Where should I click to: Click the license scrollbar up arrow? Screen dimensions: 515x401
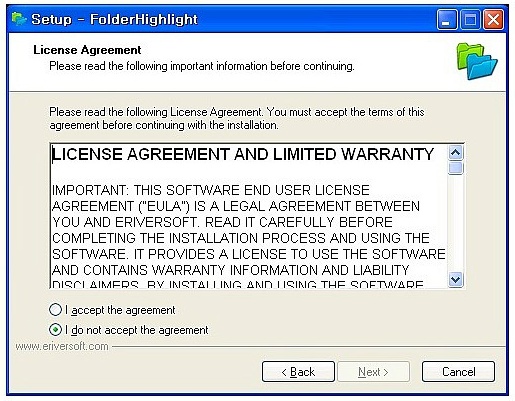[455, 153]
